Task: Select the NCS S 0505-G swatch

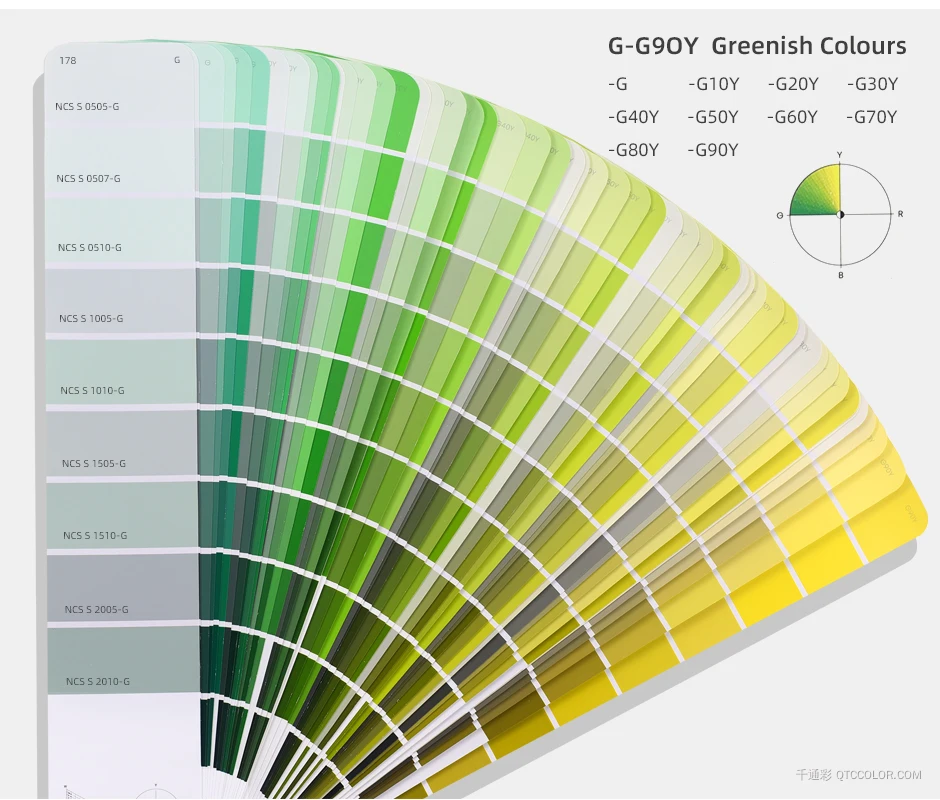Action: pyautogui.click(x=120, y=98)
